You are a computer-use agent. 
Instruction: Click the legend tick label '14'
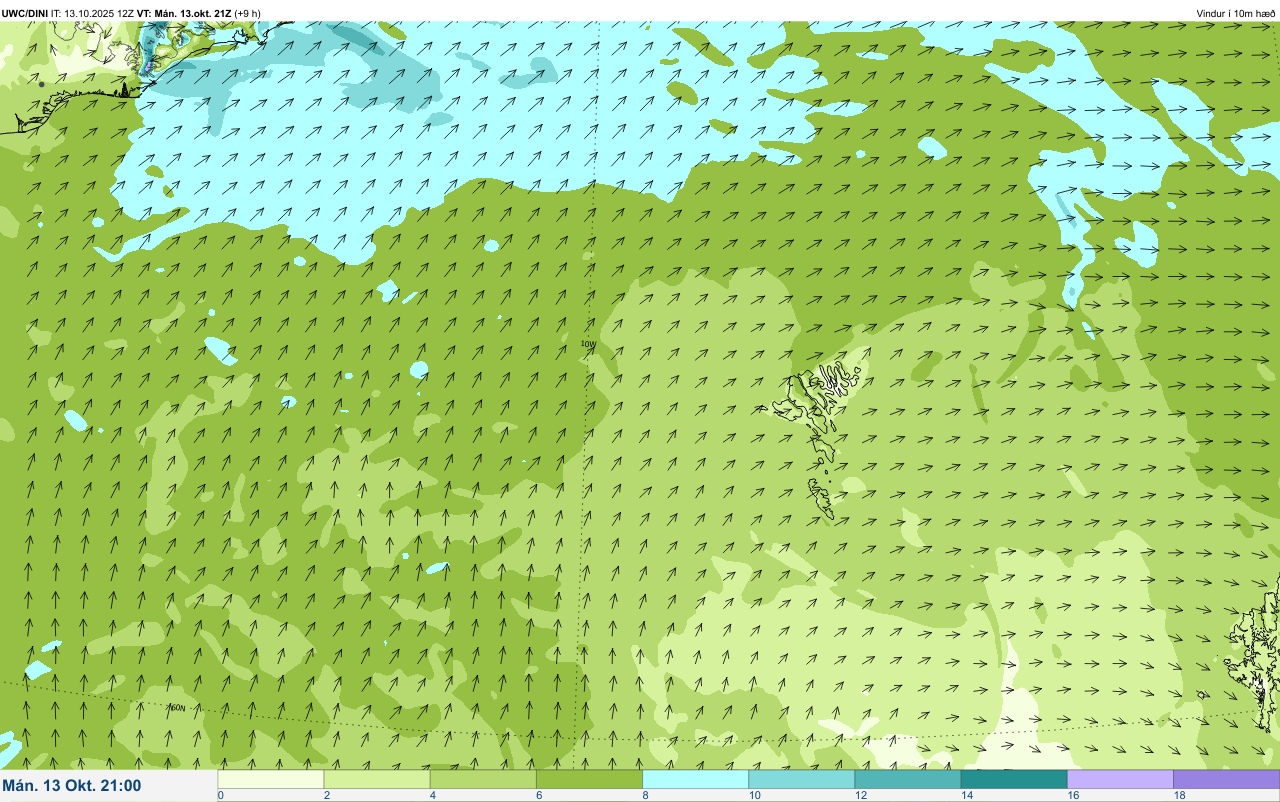pos(966,795)
